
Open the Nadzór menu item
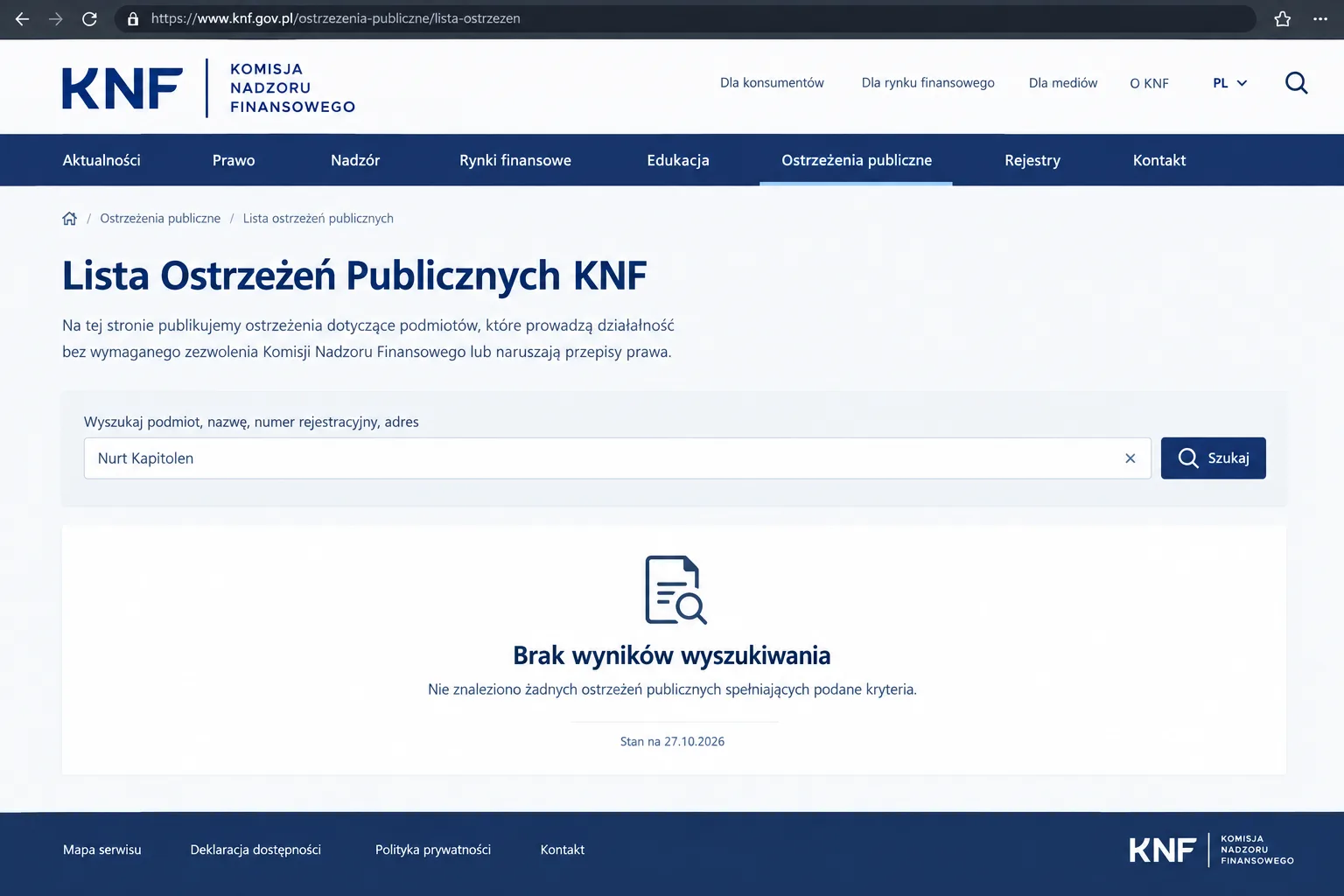coord(355,160)
